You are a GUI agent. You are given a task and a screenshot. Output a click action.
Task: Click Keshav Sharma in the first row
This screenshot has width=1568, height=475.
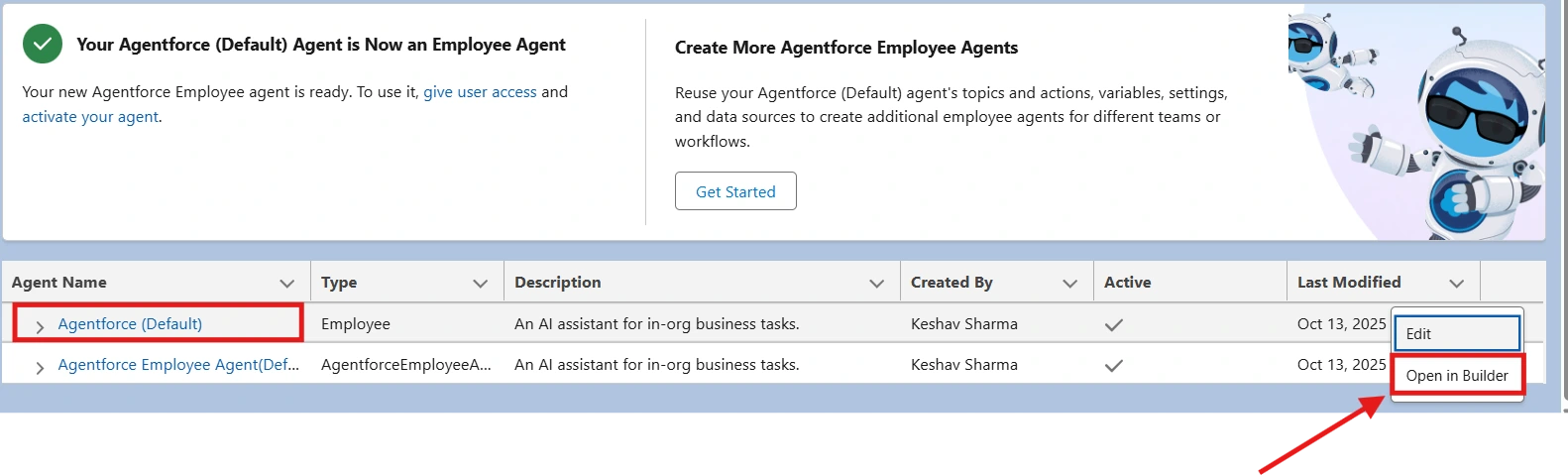tap(964, 324)
